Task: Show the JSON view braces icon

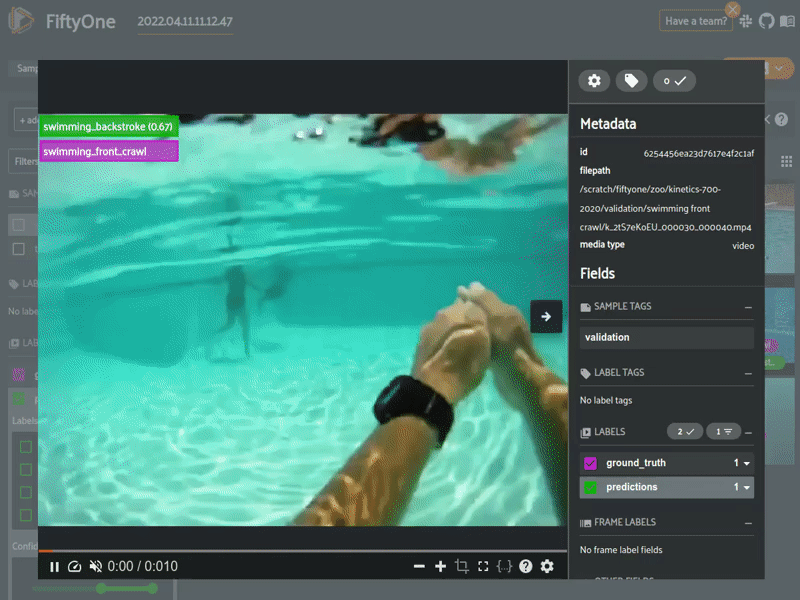Action: click(504, 566)
